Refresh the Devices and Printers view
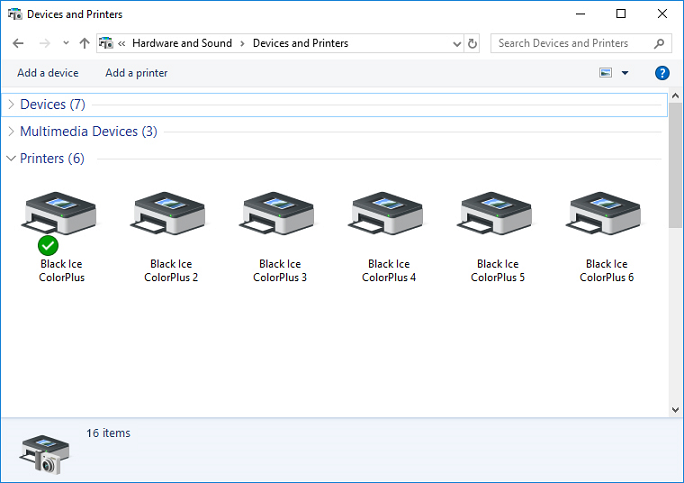 coord(472,44)
